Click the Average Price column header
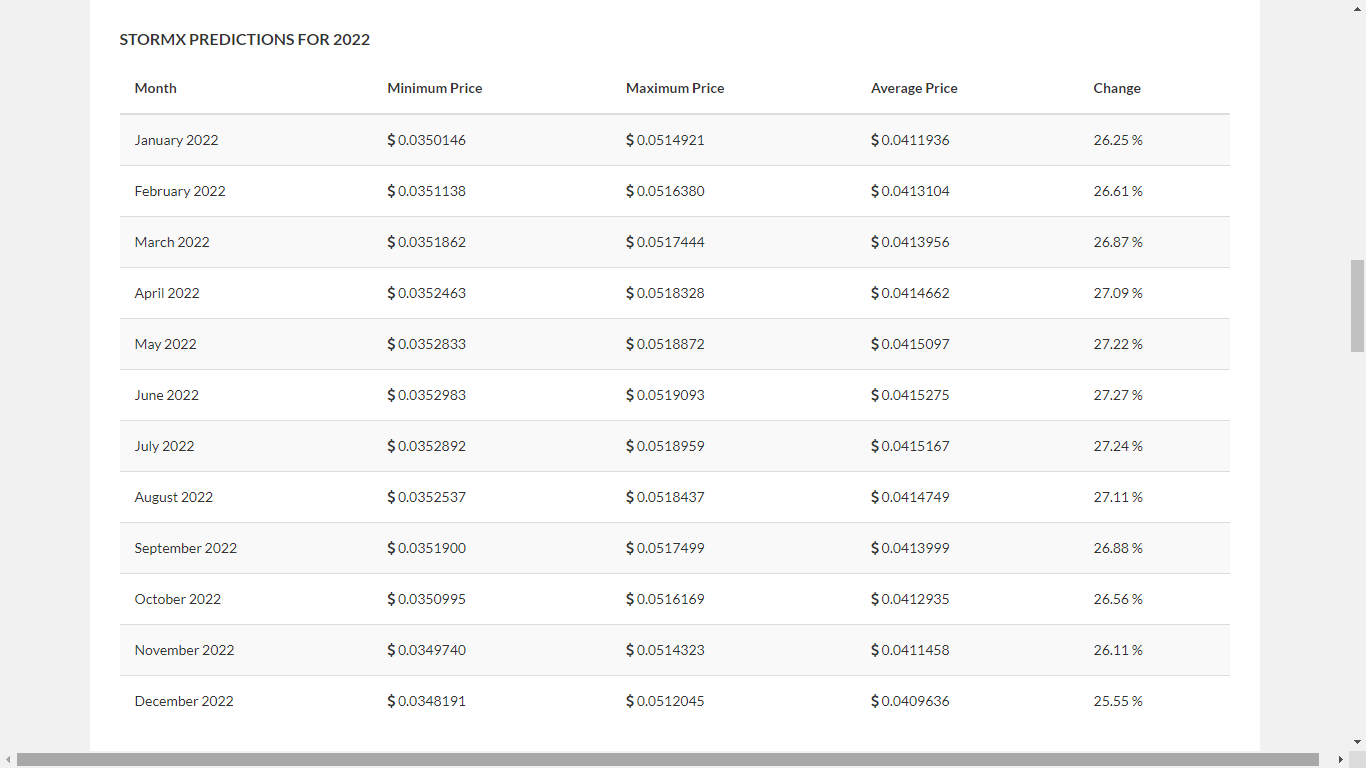The height and width of the screenshot is (768, 1366). click(914, 88)
